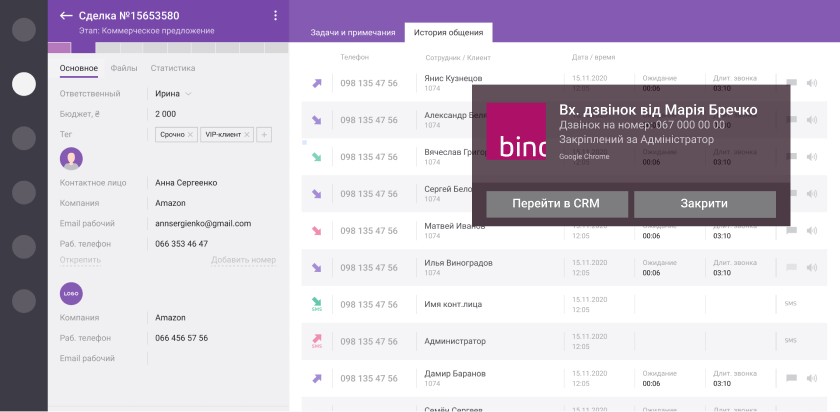The width and height of the screenshot is (840, 412).
Task: Add a new tag with the plus button
Action: [264, 135]
